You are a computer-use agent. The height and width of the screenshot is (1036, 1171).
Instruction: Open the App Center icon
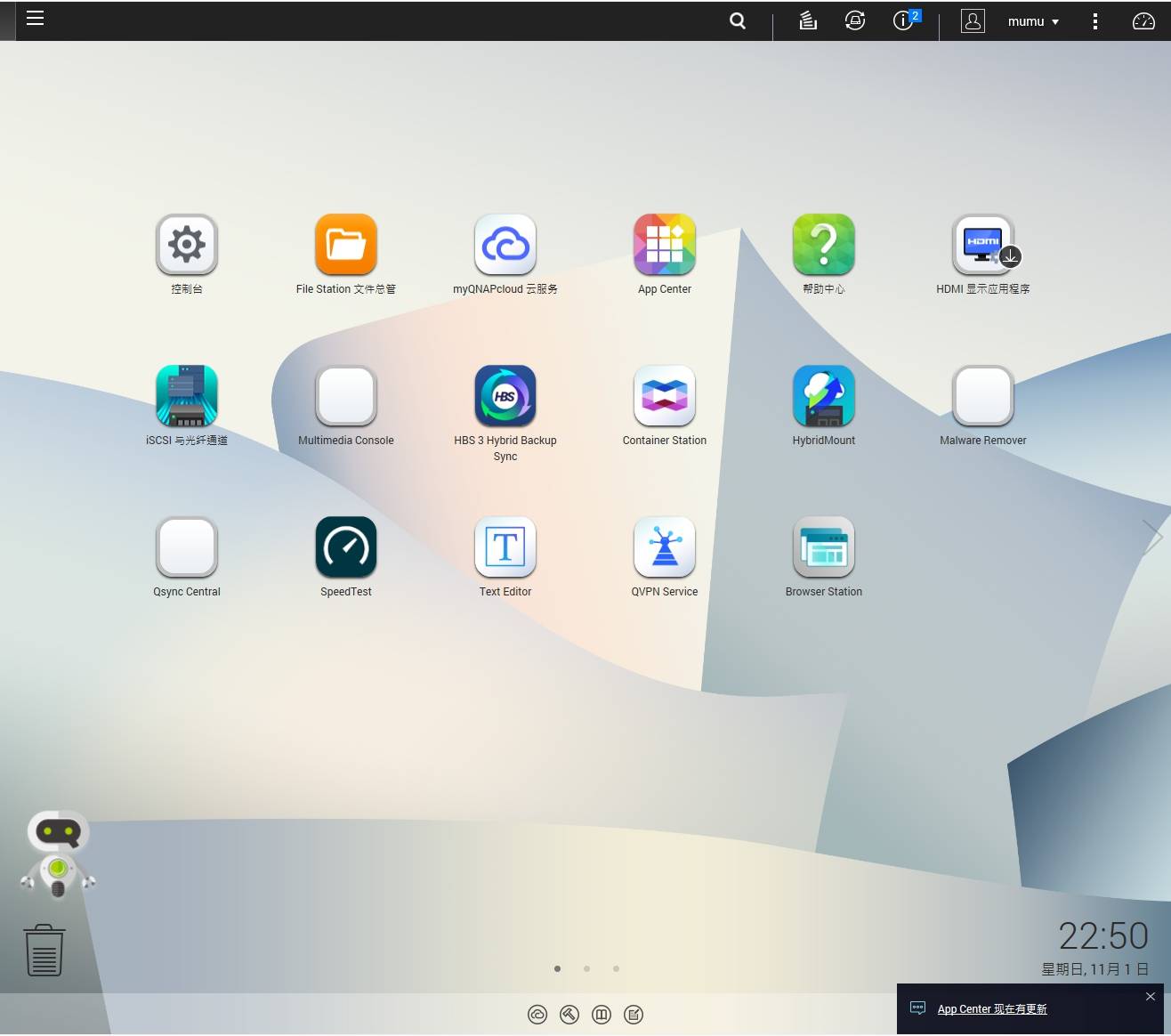tap(664, 245)
